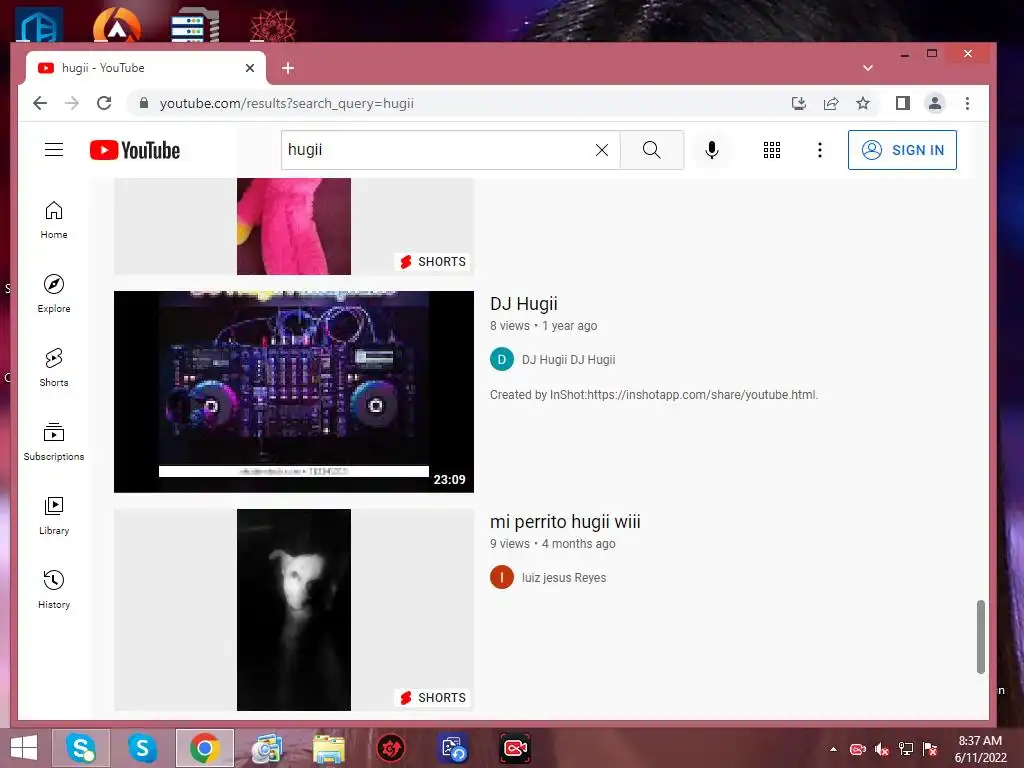Click the blue cube desktop icon
Image resolution: width=1024 pixels, height=768 pixels.
(39, 27)
